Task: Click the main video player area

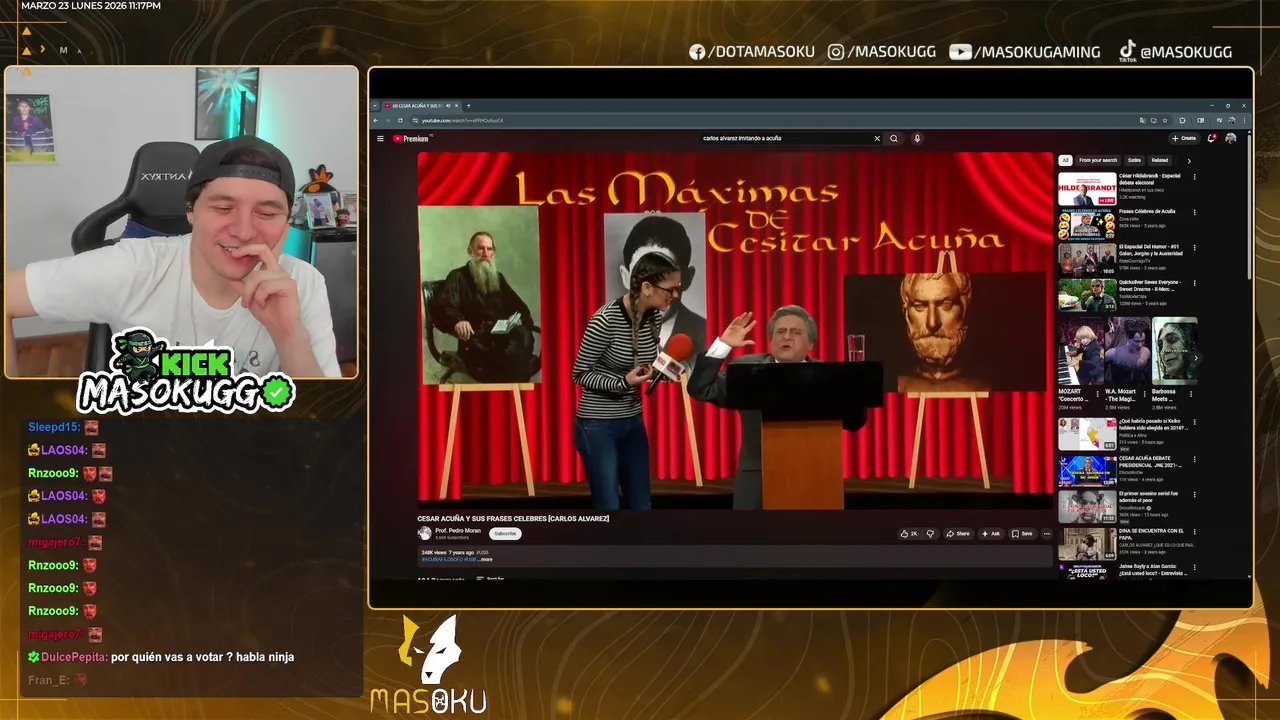Action: [x=735, y=331]
